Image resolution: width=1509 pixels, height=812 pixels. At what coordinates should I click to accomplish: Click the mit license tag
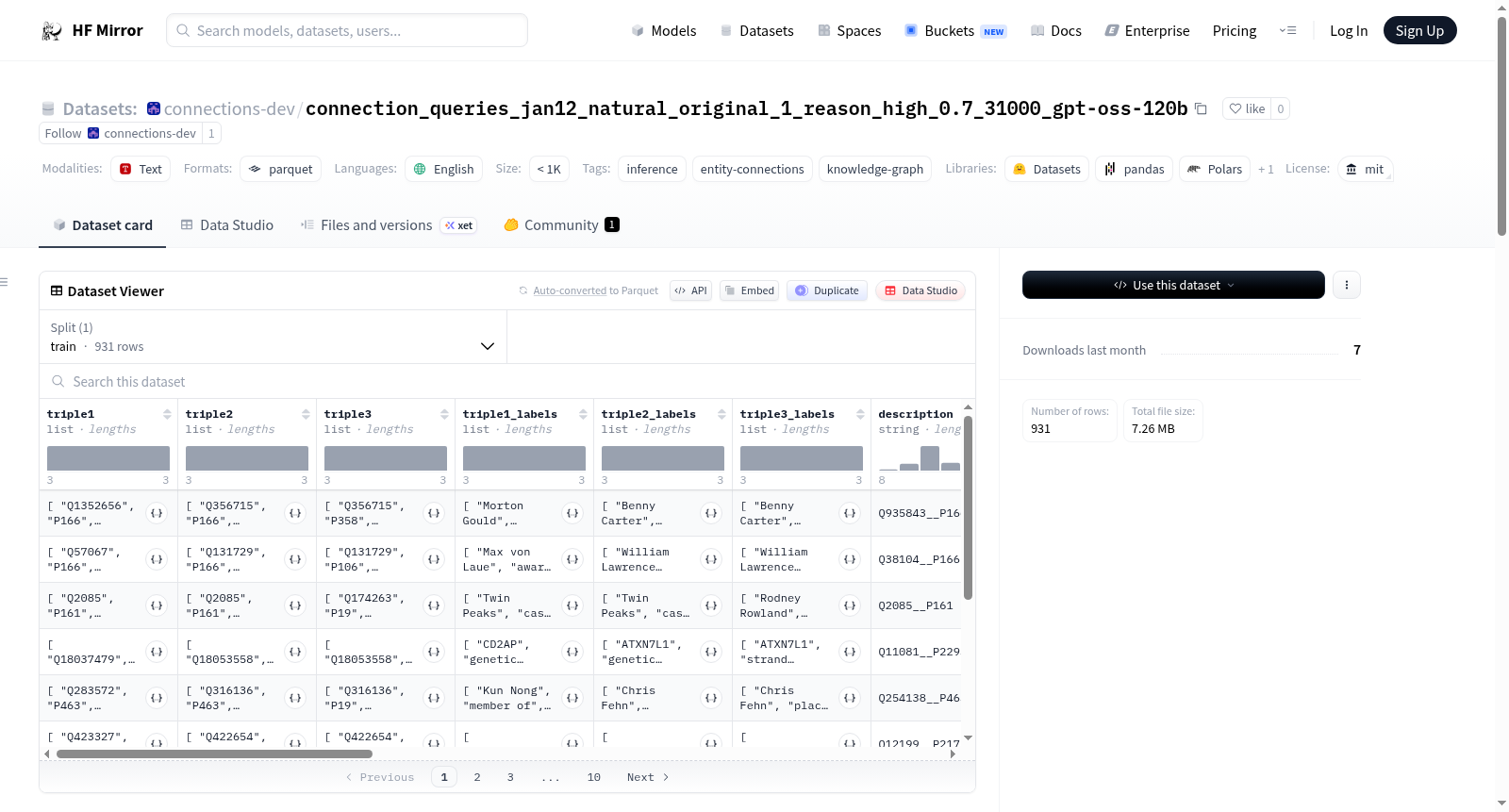(x=1365, y=169)
